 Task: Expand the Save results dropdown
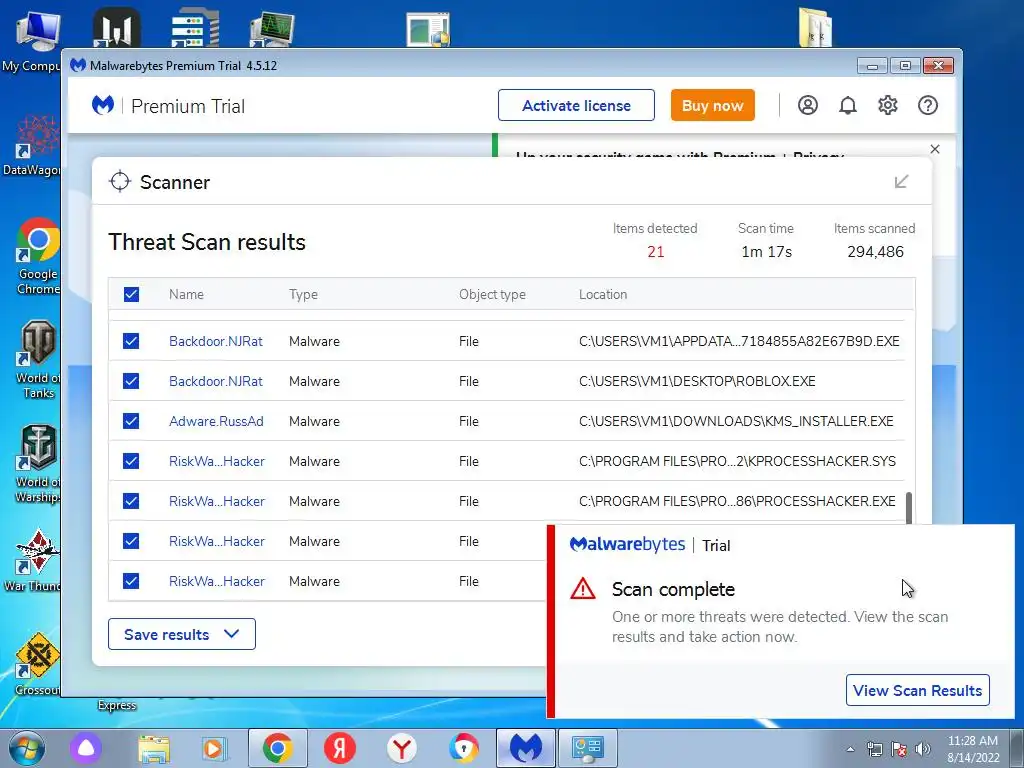pyautogui.click(x=182, y=634)
